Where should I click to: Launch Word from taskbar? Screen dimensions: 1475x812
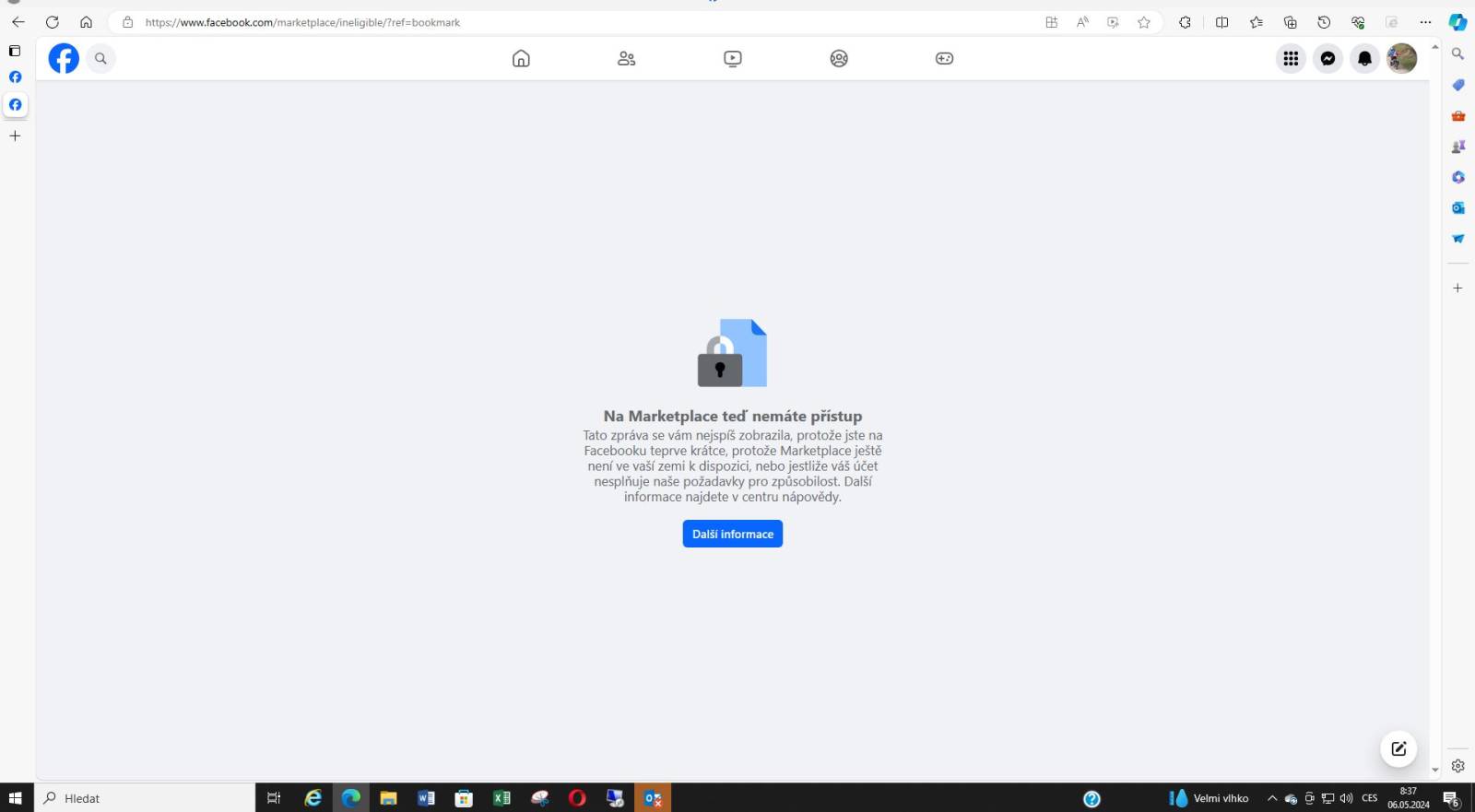[x=426, y=798]
